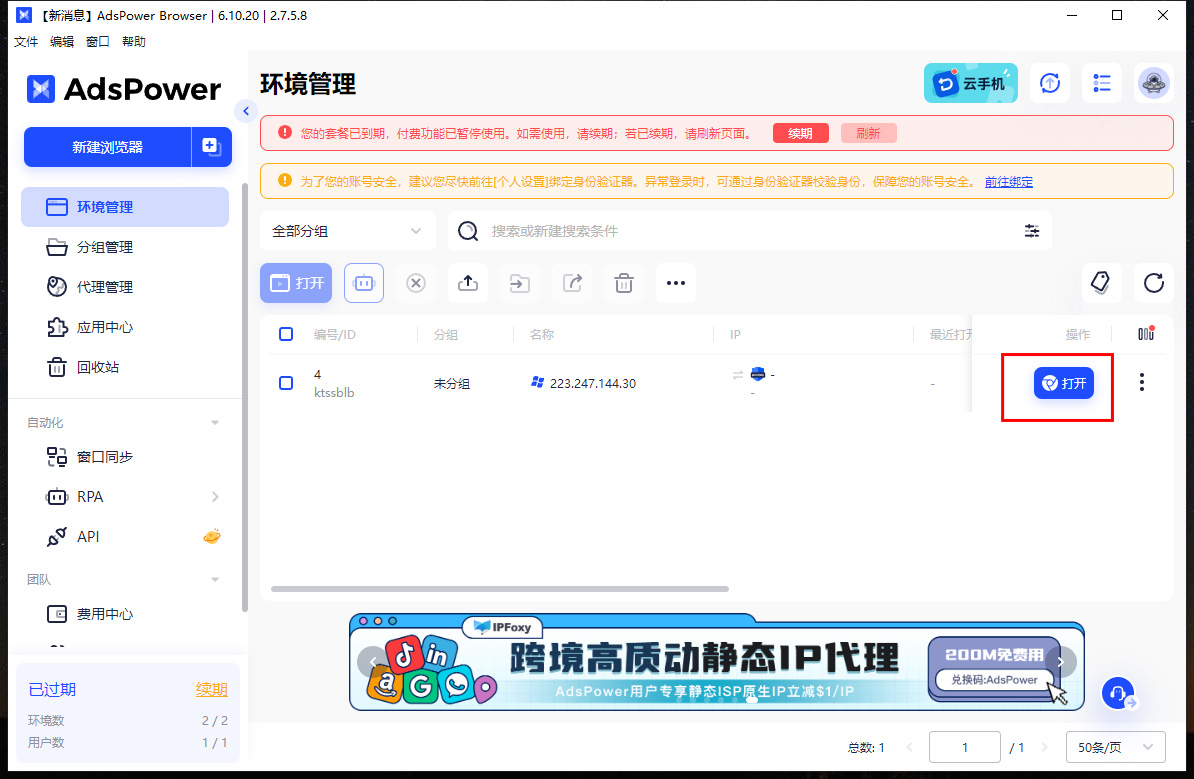
Task: Open the 云手机 cloud phone button
Action: (x=970, y=83)
